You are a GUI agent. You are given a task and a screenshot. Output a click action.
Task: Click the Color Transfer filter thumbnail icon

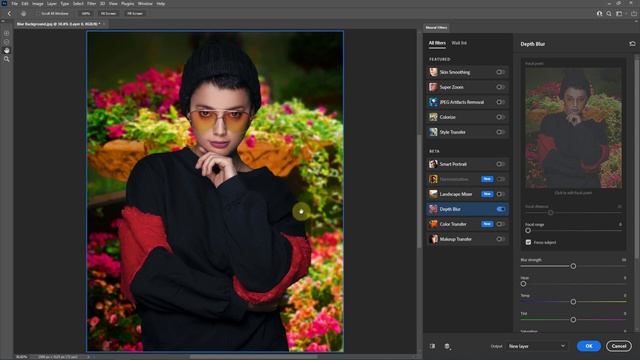pyautogui.click(x=433, y=224)
